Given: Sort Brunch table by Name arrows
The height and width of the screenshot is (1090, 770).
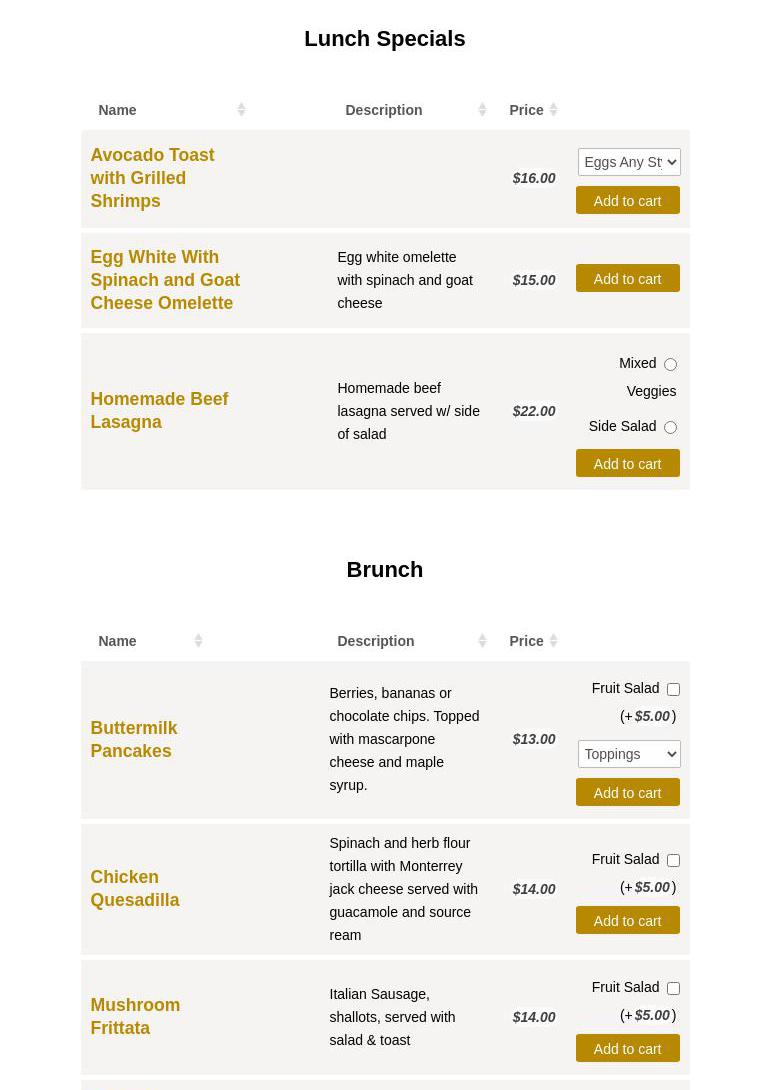Looking at the screenshot, I should 198,641.
